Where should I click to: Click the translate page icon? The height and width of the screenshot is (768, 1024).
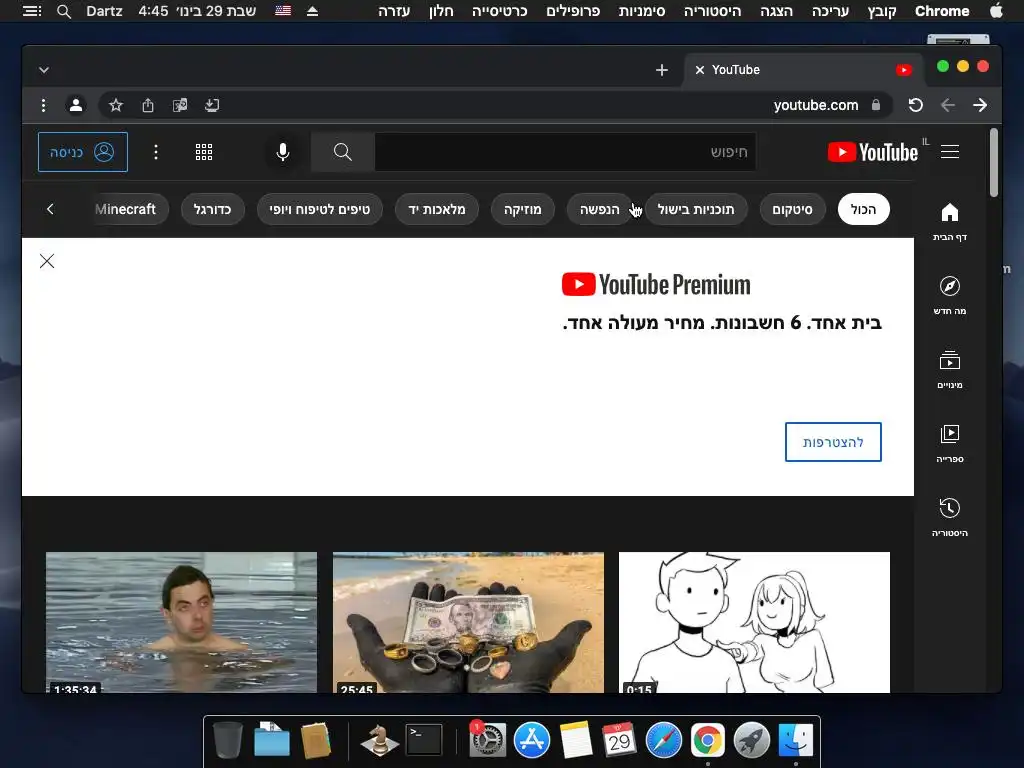pos(180,105)
